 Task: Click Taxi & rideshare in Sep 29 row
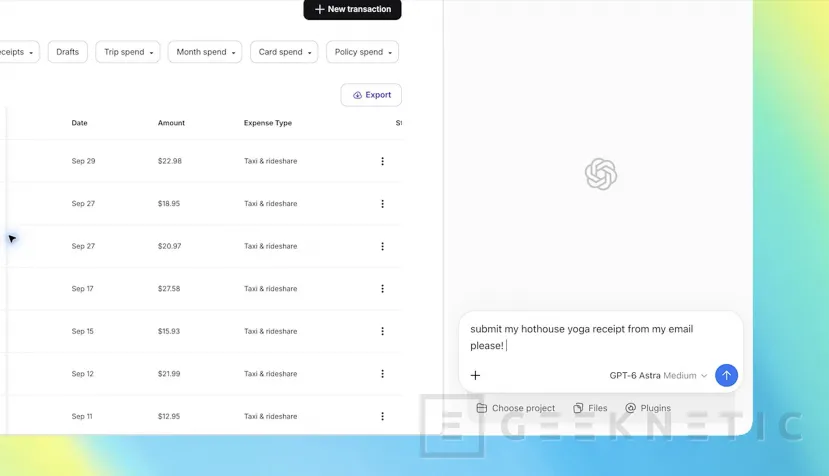[x=271, y=161]
